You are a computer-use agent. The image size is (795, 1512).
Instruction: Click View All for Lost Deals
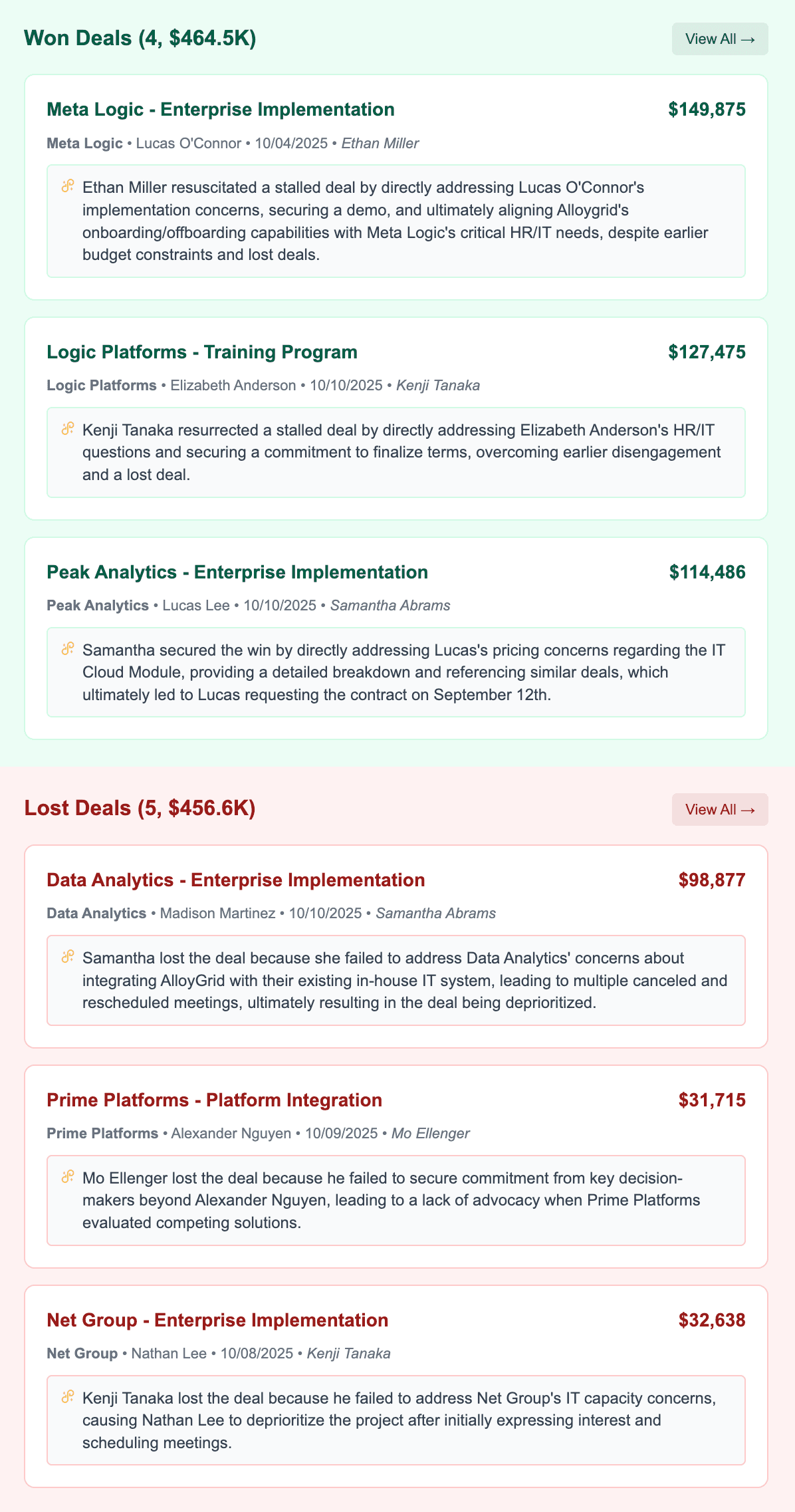click(720, 809)
